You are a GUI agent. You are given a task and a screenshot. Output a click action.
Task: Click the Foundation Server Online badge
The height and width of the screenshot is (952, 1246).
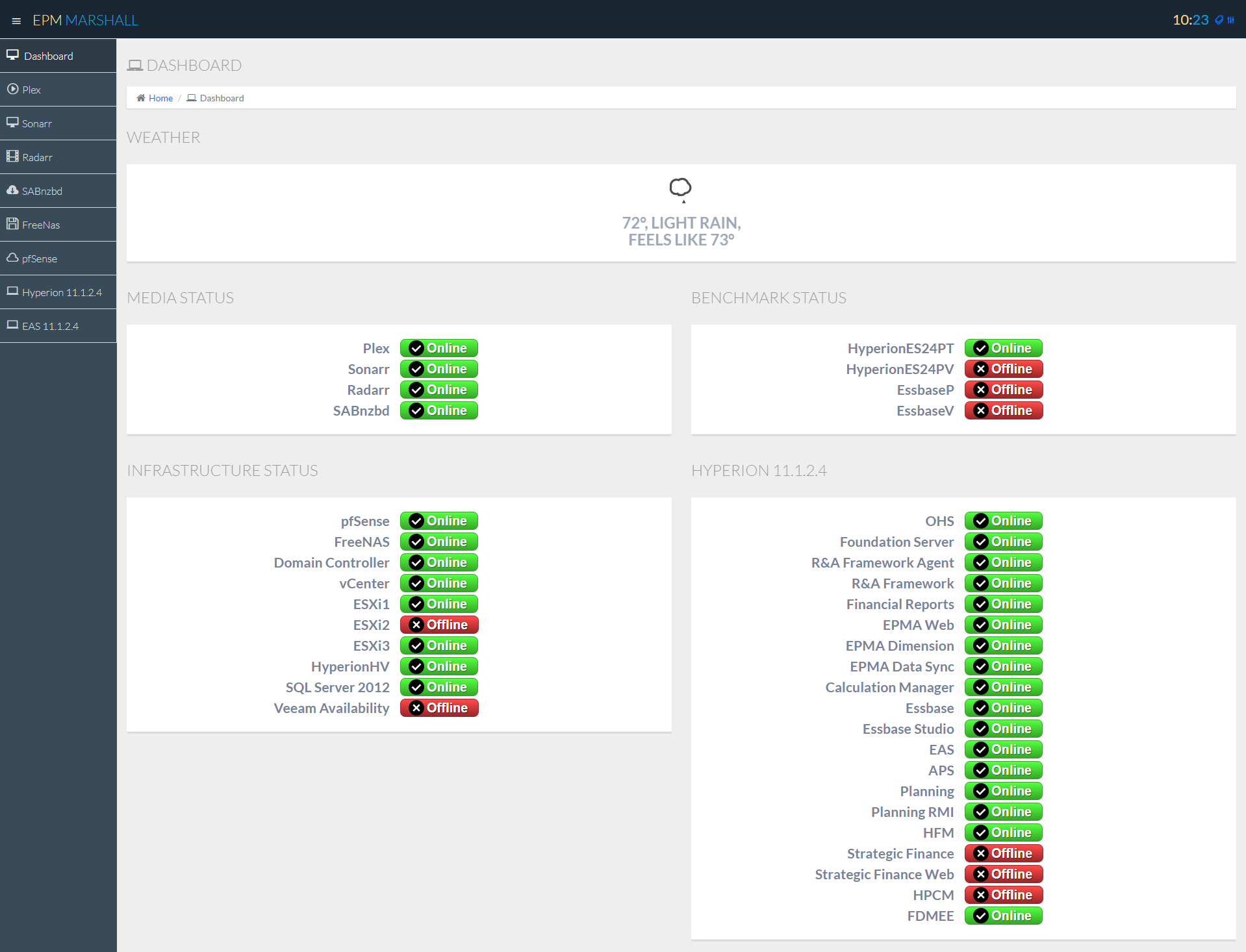[1004, 542]
